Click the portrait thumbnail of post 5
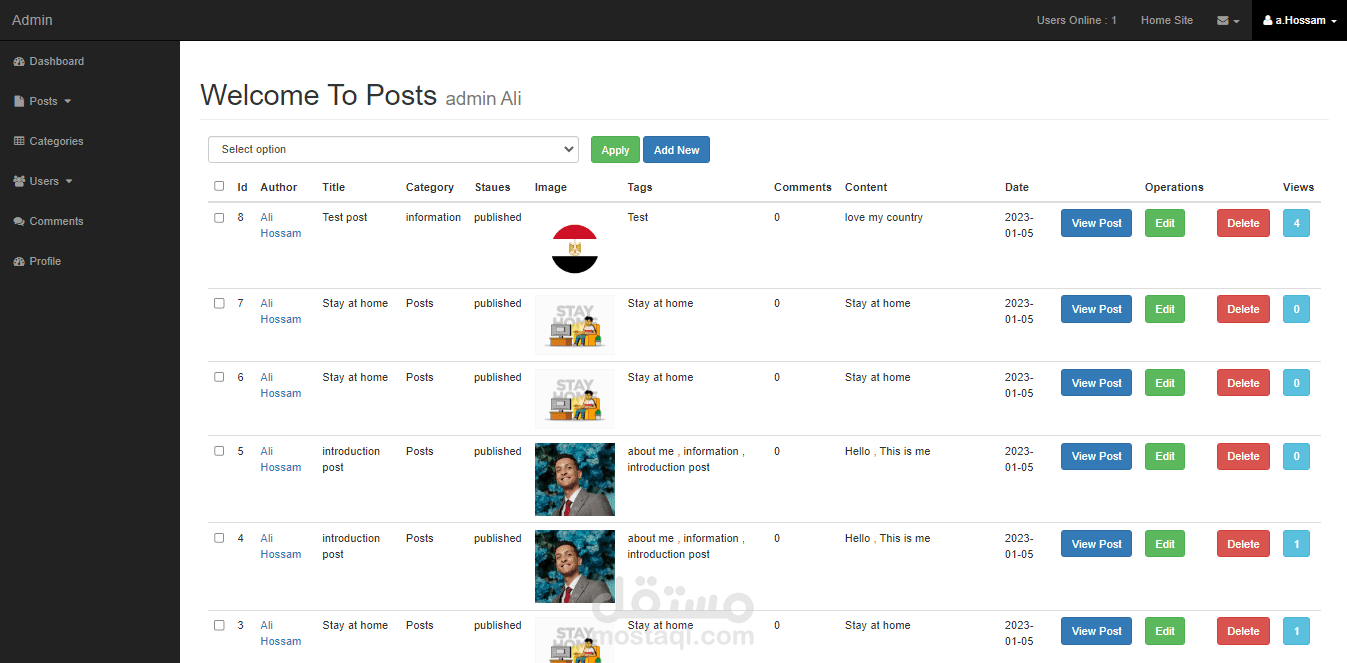The height and width of the screenshot is (663, 1347). click(575, 479)
